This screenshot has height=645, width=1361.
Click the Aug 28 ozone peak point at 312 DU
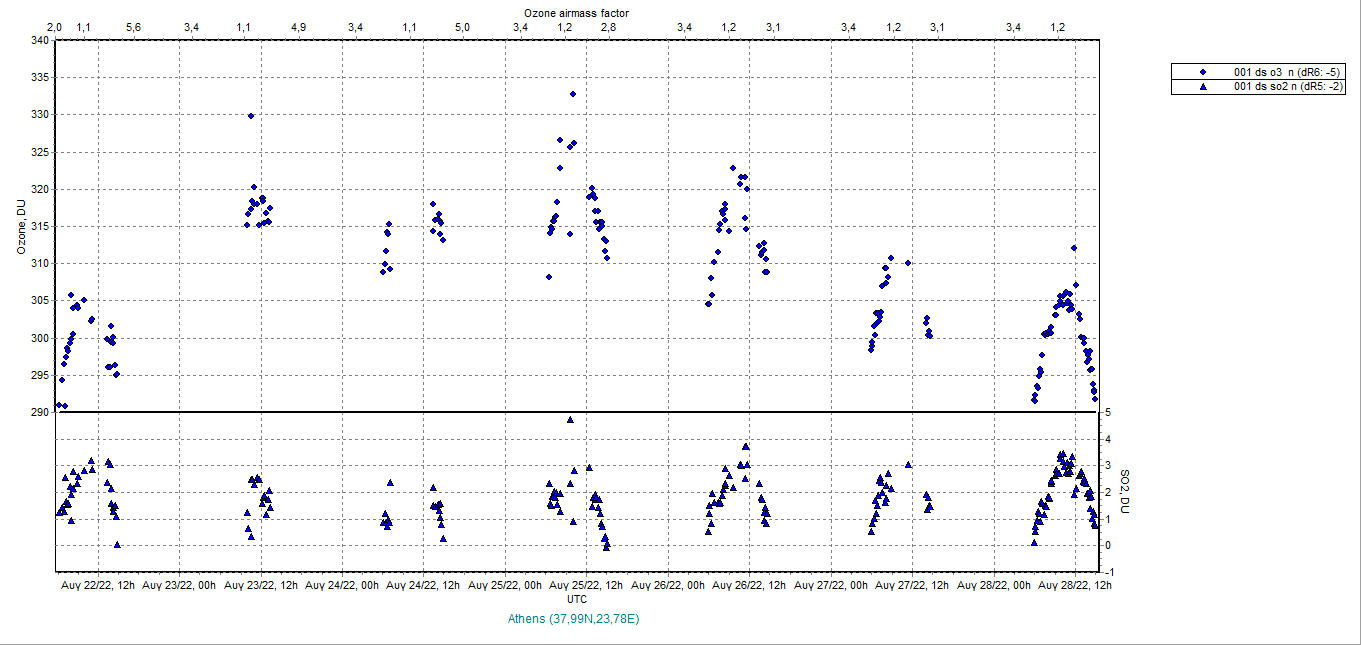coord(1074,248)
